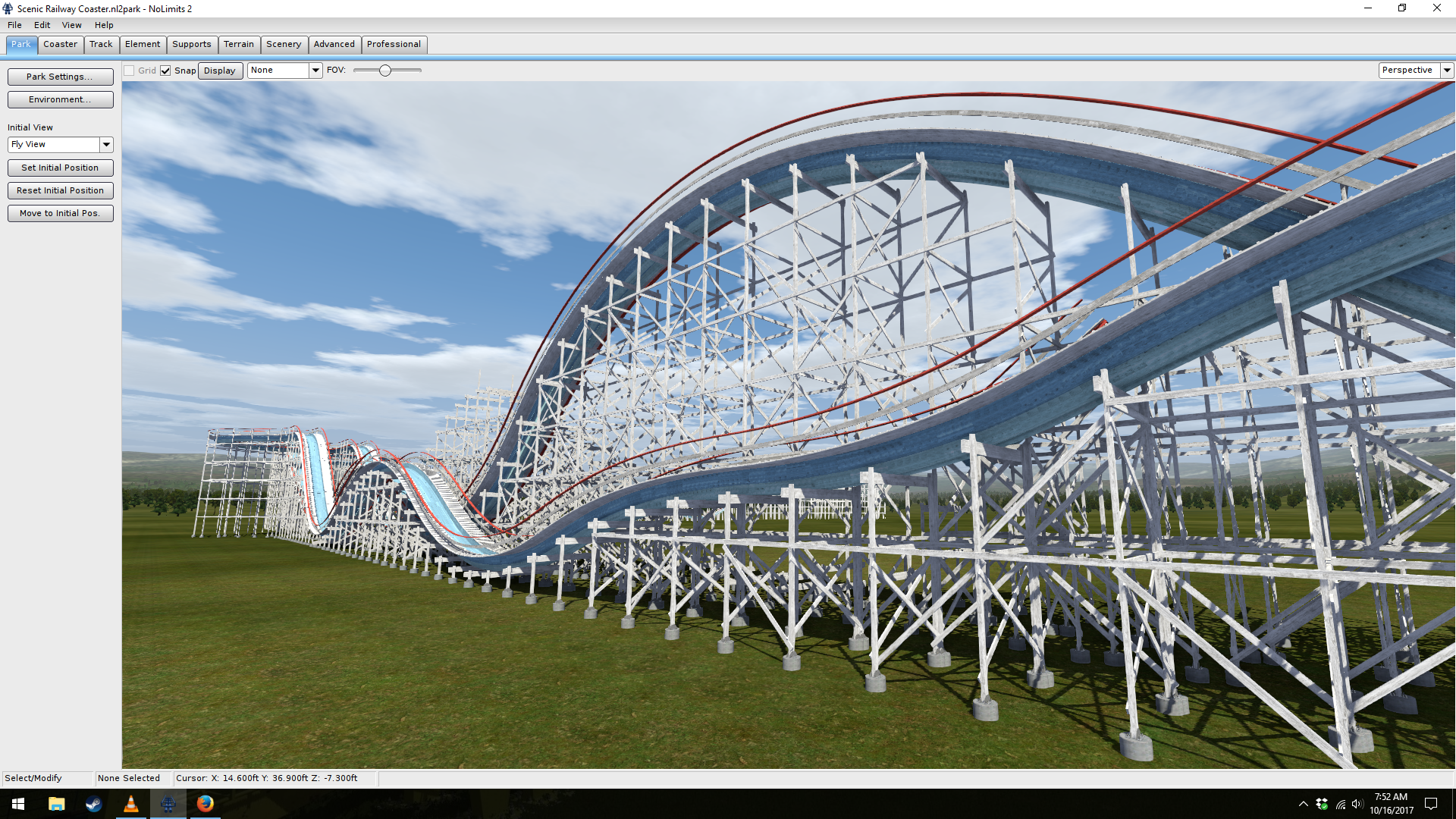Launch Steam from the taskbar

click(93, 804)
